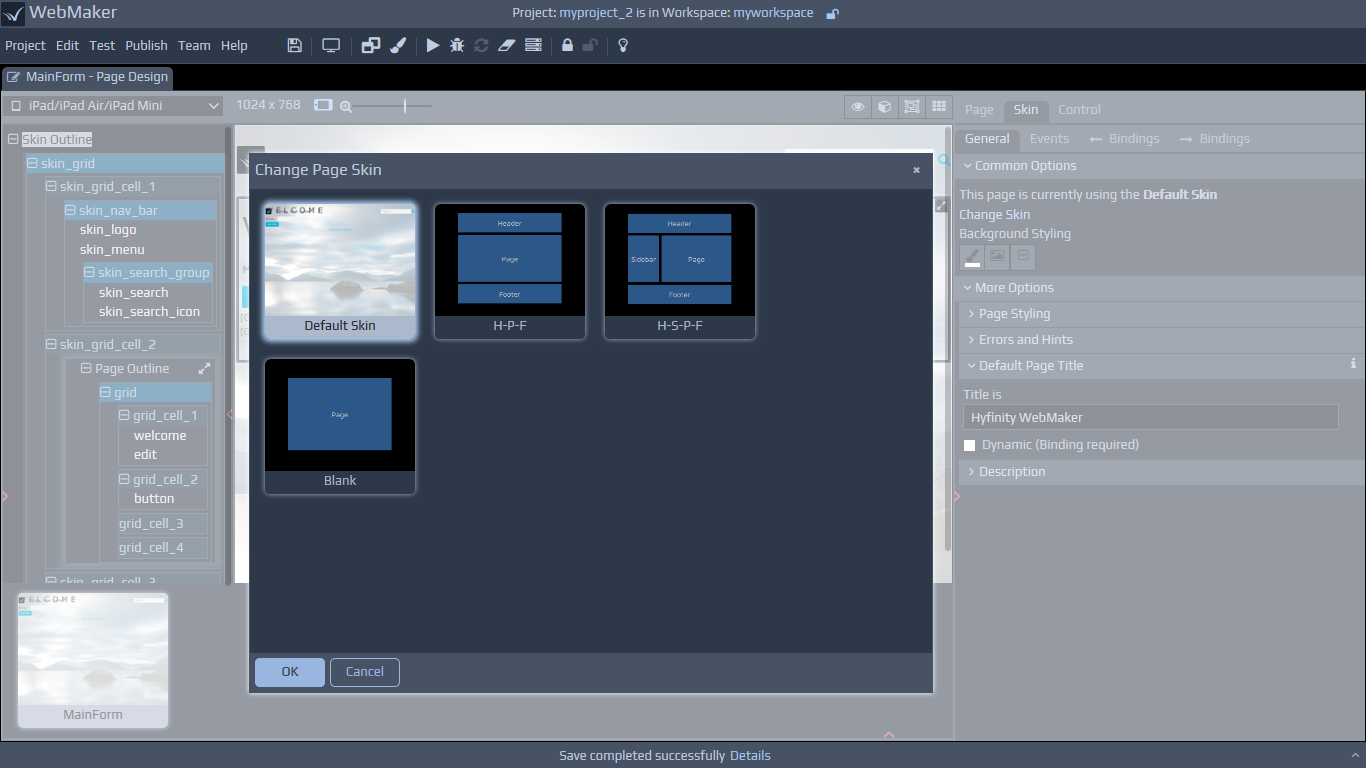Click the Save floppy disk icon
The width and height of the screenshot is (1366, 768).
point(294,45)
